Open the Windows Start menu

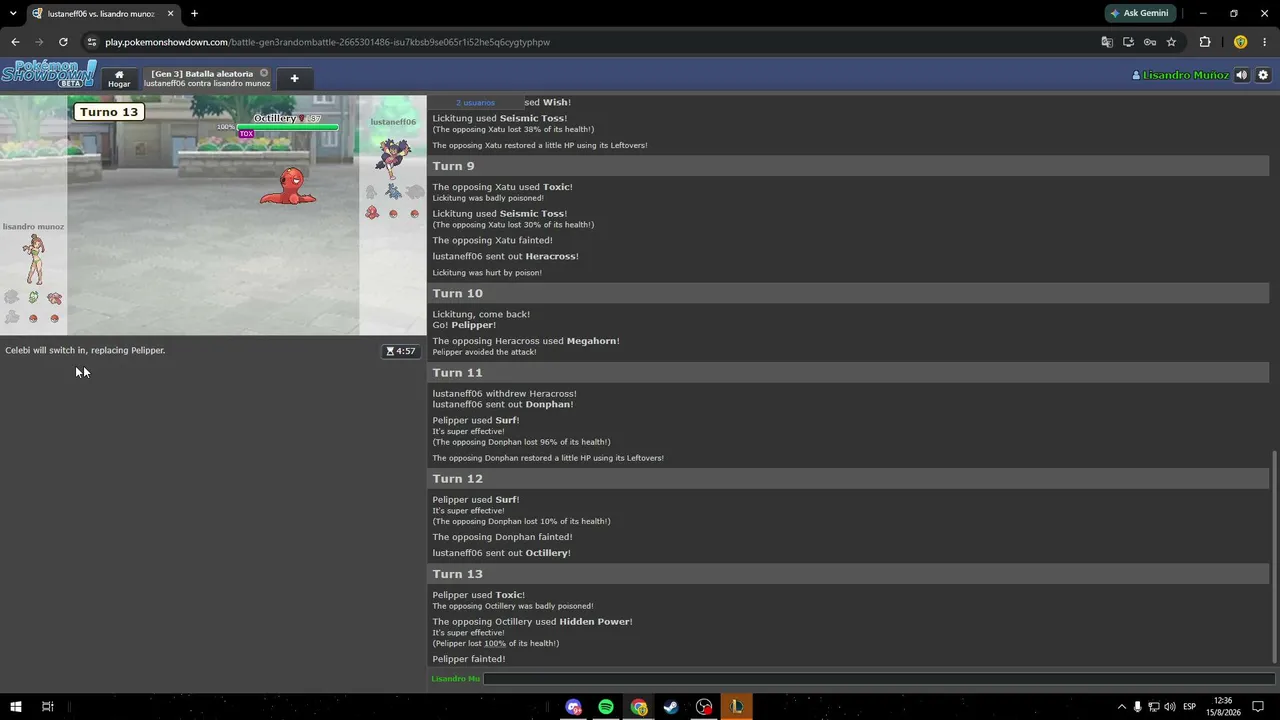coord(16,707)
